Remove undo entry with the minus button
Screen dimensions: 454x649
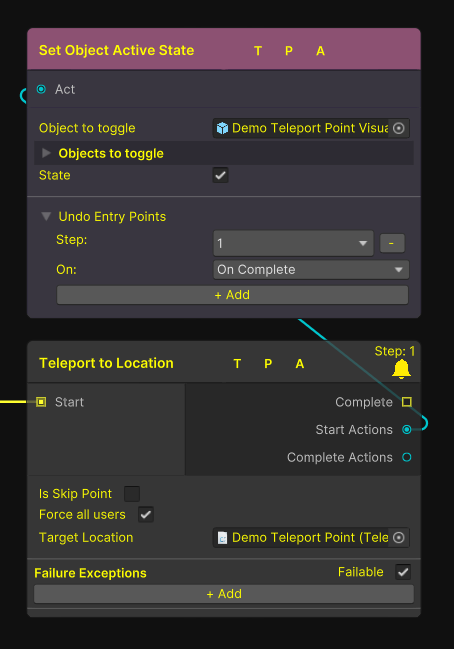click(392, 243)
